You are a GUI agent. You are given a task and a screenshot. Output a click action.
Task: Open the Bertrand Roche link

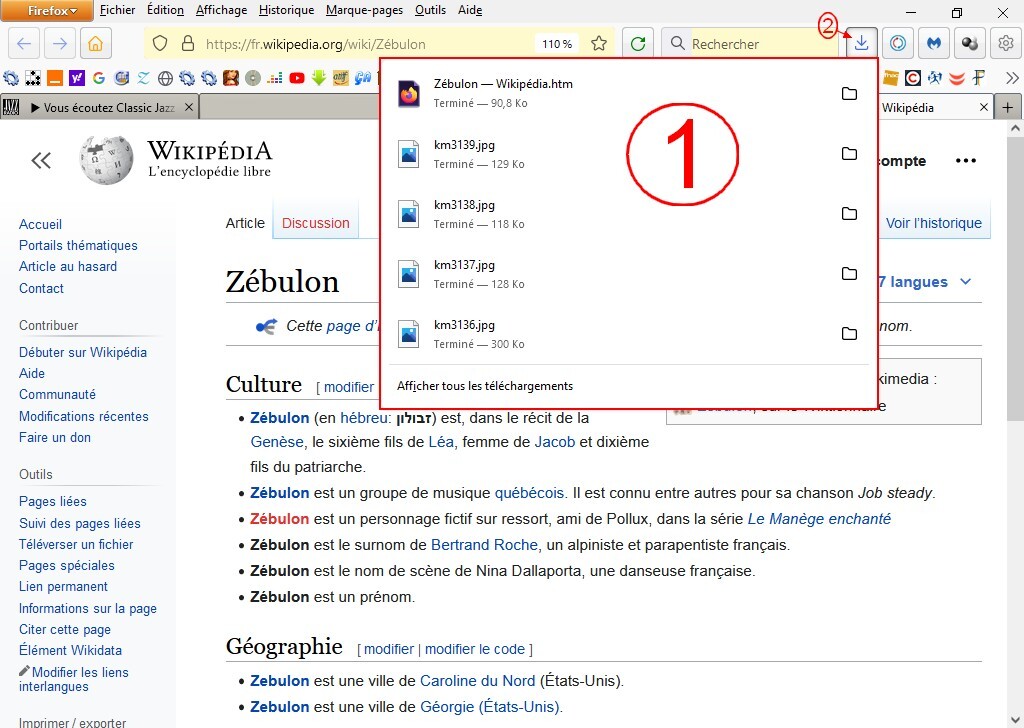click(484, 545)
